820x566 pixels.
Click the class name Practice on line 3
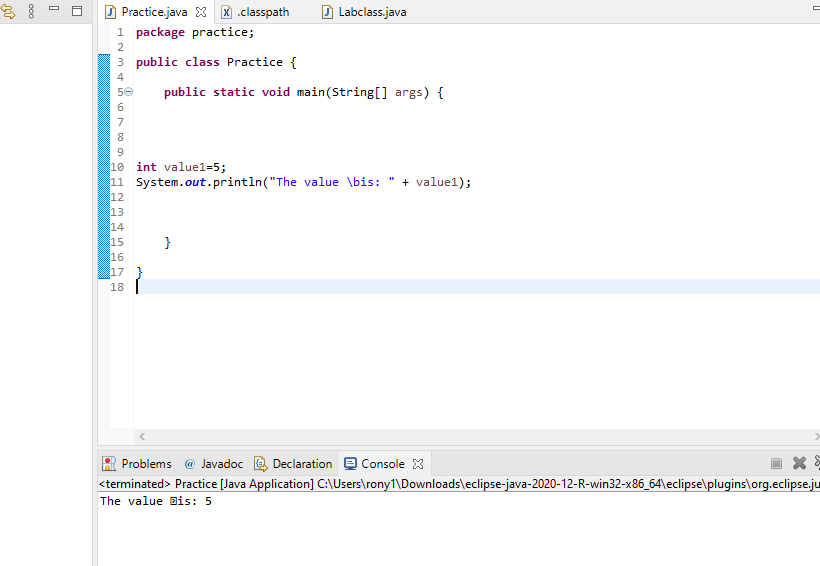[x=255, y=62]
